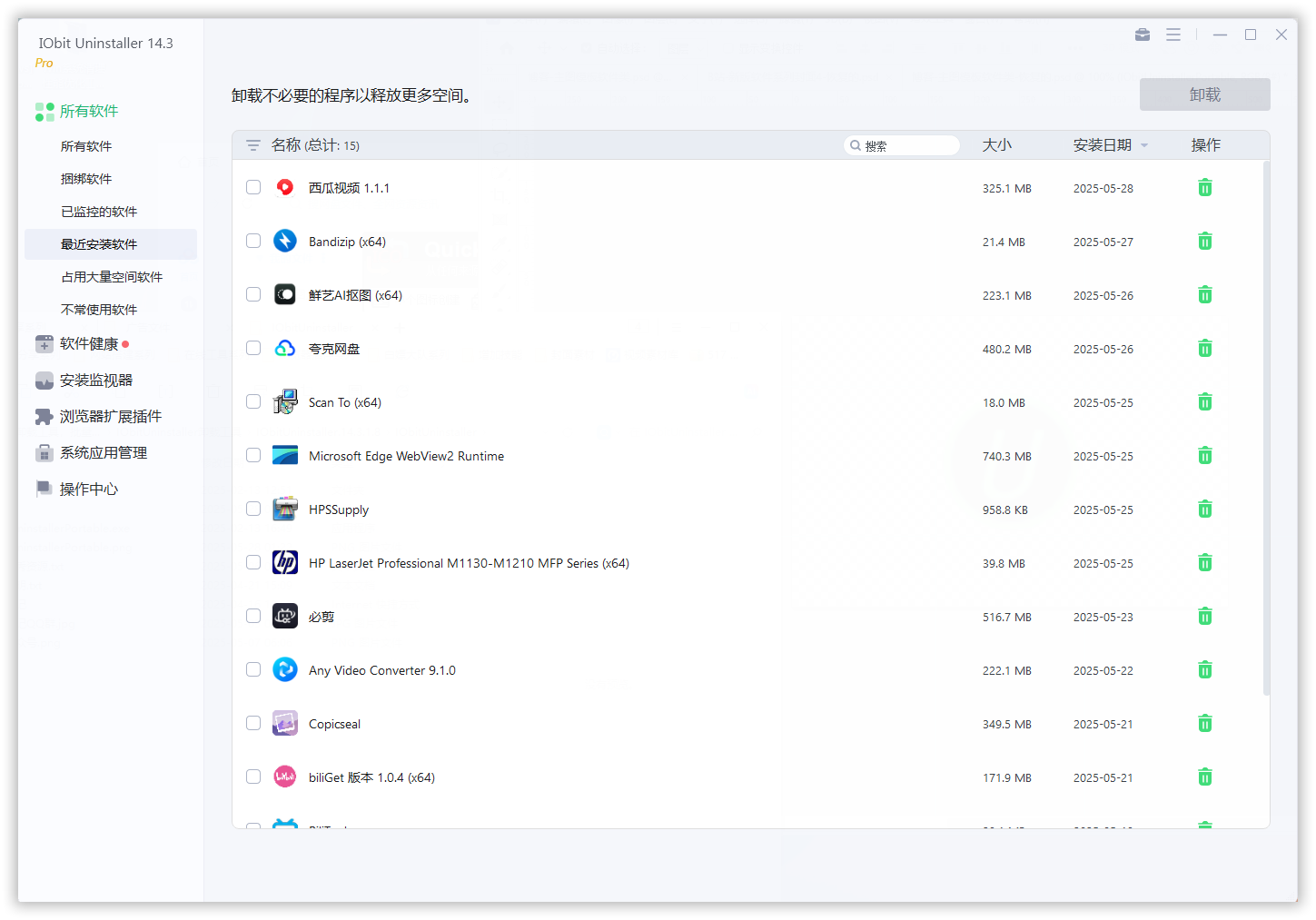Check the Any Video Converter 9.1.0 box
The height and width of the screenshot is (920, 1316).
tap(253, 669)
